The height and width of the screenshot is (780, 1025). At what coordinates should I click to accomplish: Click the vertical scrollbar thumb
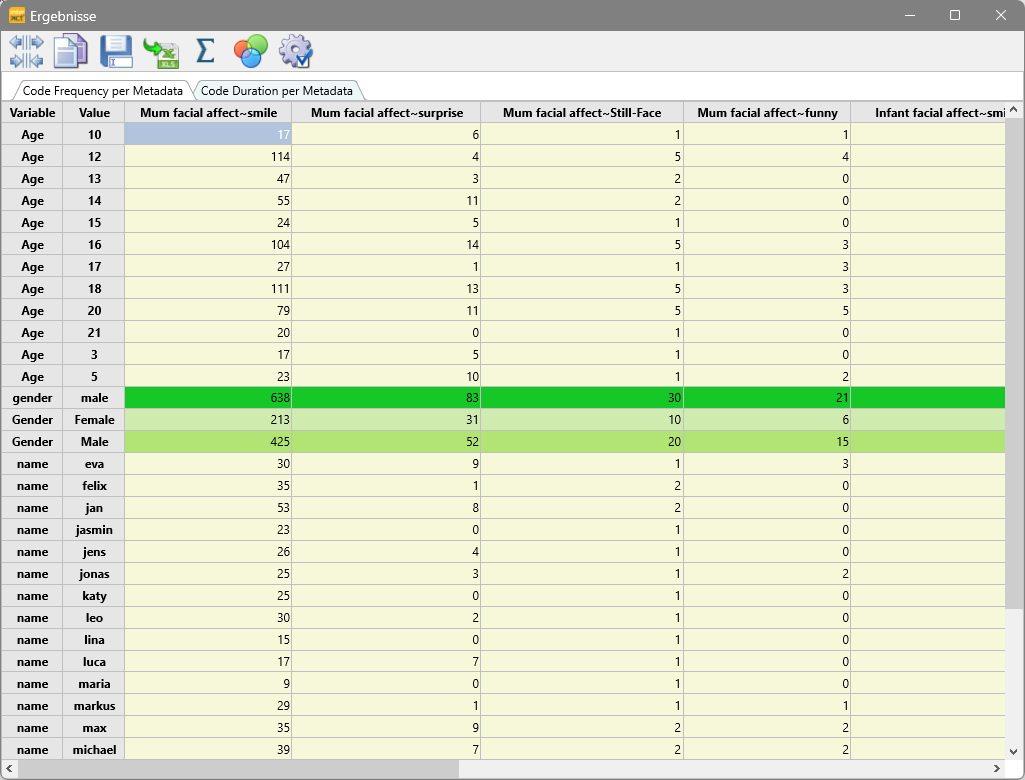1014,364
